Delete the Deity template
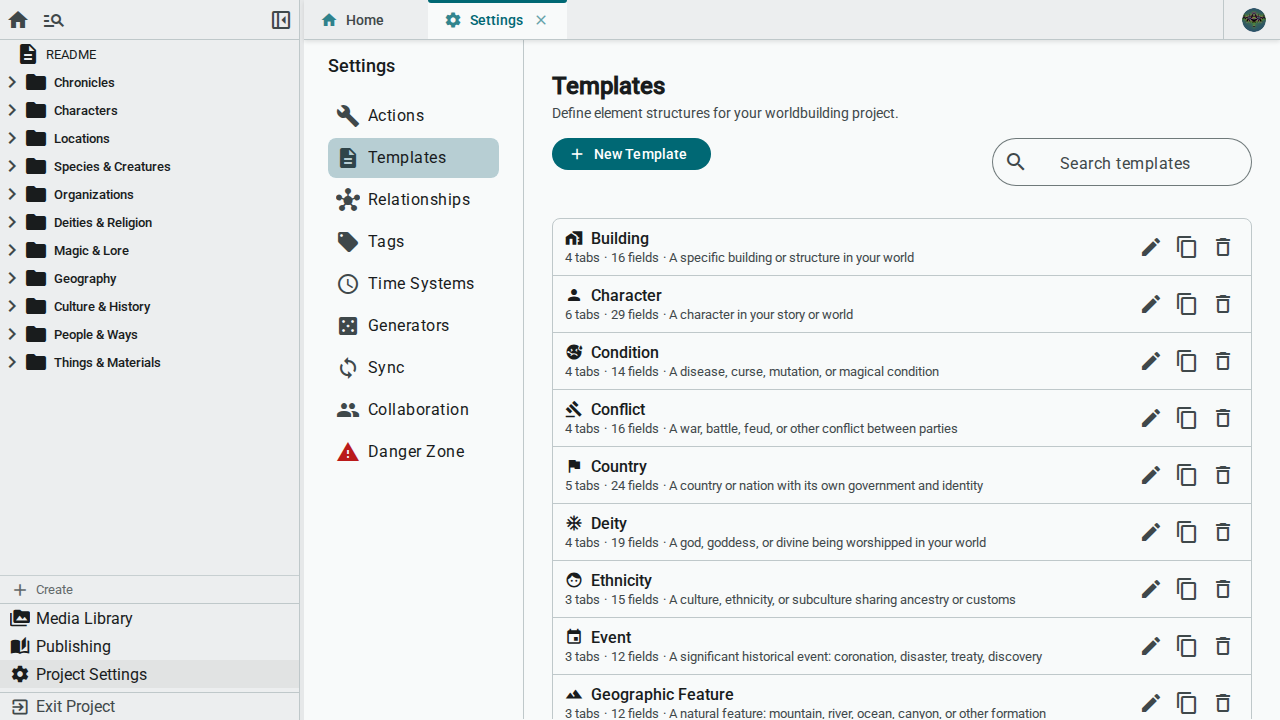This screenshot has width=1280, height=720. click(1223, 532)
